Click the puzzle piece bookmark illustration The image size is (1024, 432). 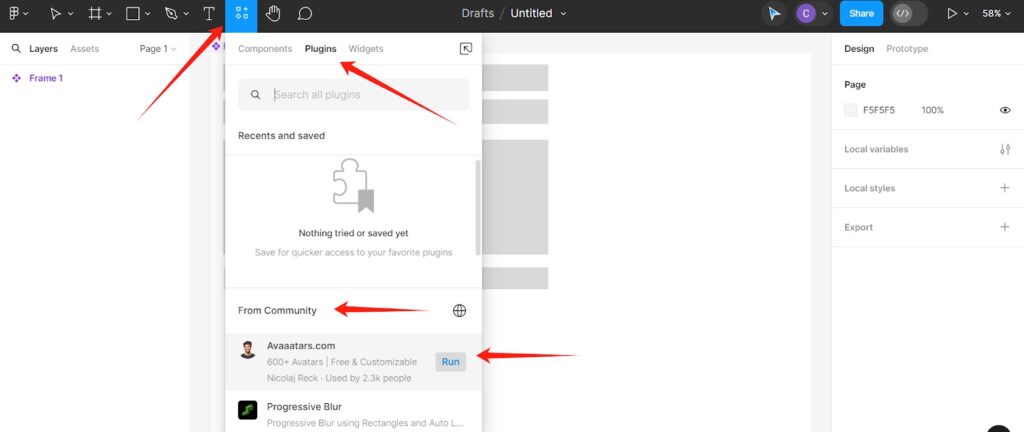point(353,186)
